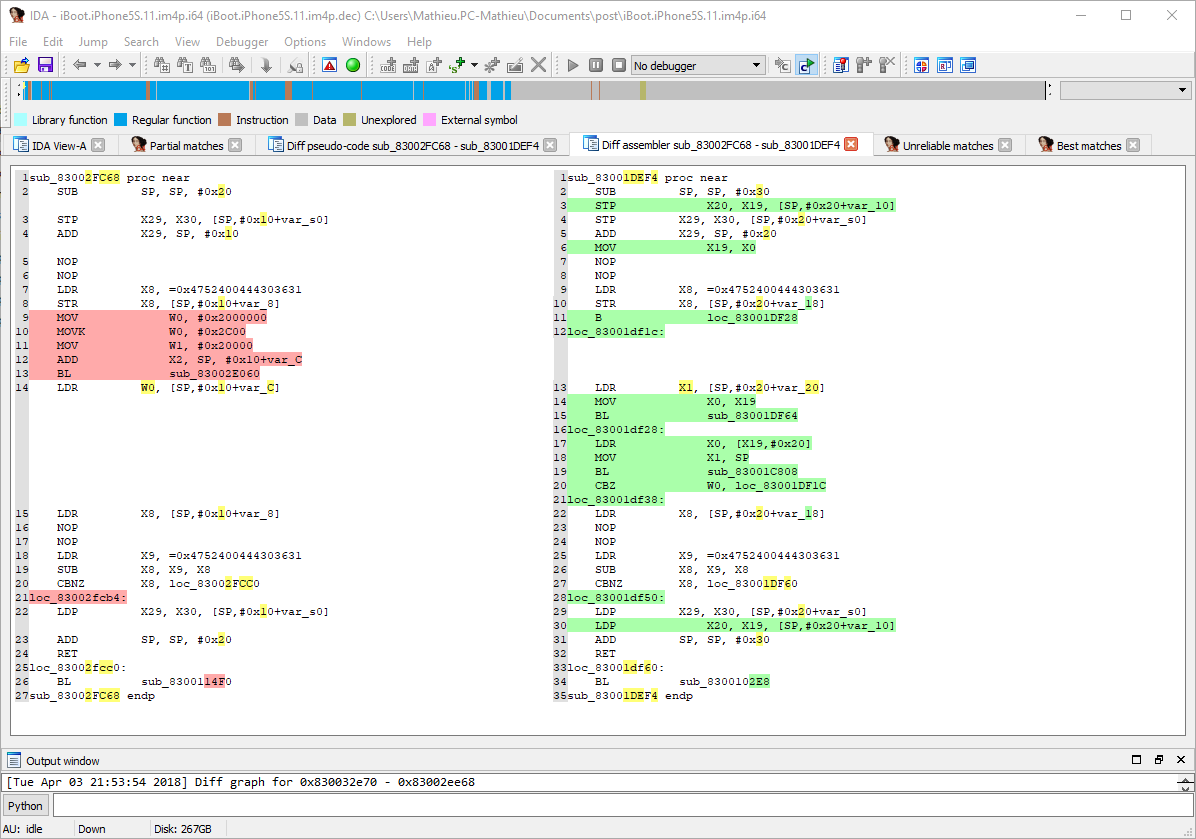This screenshot has width=1196, height=839.
Task: Switch to the IDA View-A tab
Action: 58,145
